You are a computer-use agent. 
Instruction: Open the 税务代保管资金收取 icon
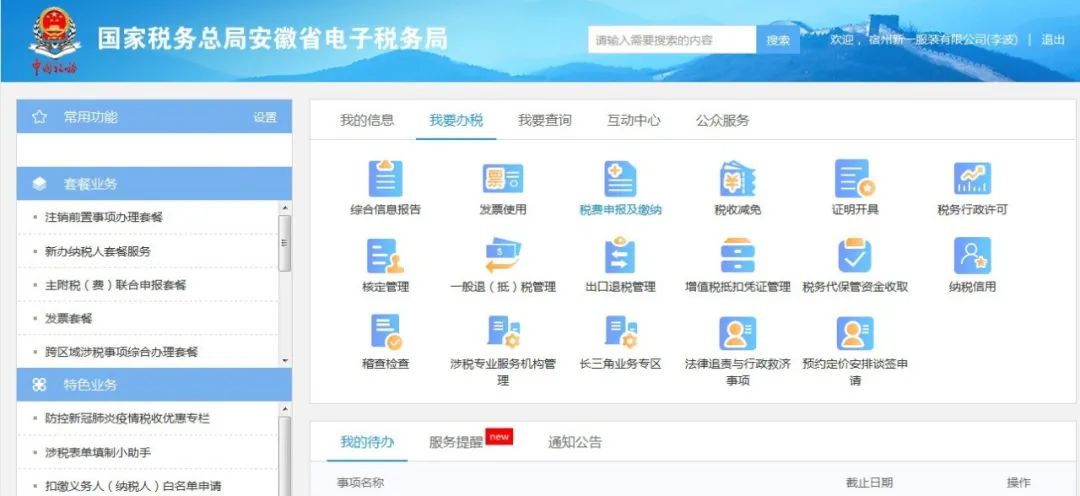click(855, 256)
